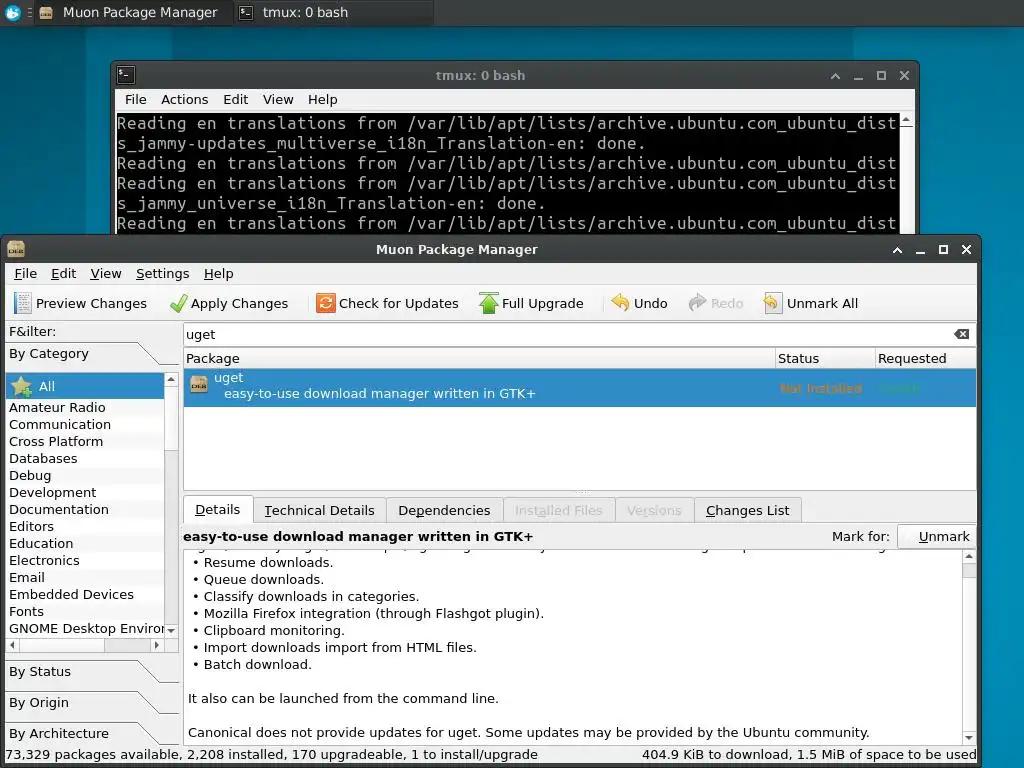1024x768 pixels.
Task: Open the Muon Help menu
Action: 218,274
